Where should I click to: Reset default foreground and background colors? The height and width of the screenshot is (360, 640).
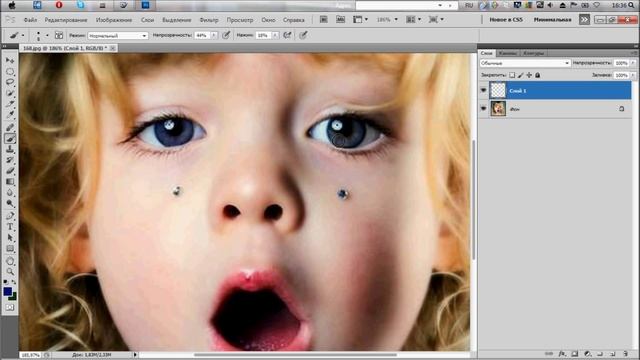[6, 282]
